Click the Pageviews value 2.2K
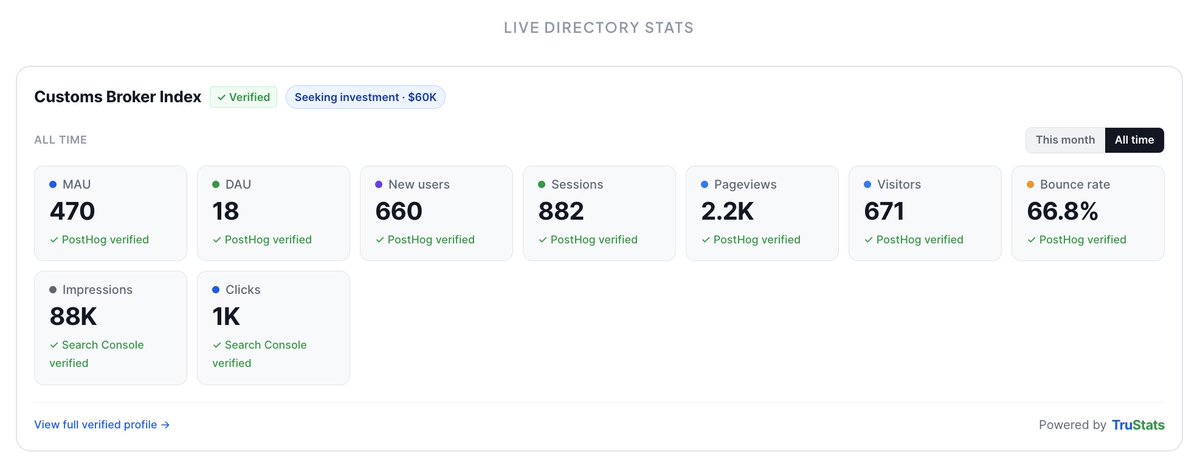This screenshot has width=1200, height=471. coord(728,212)
